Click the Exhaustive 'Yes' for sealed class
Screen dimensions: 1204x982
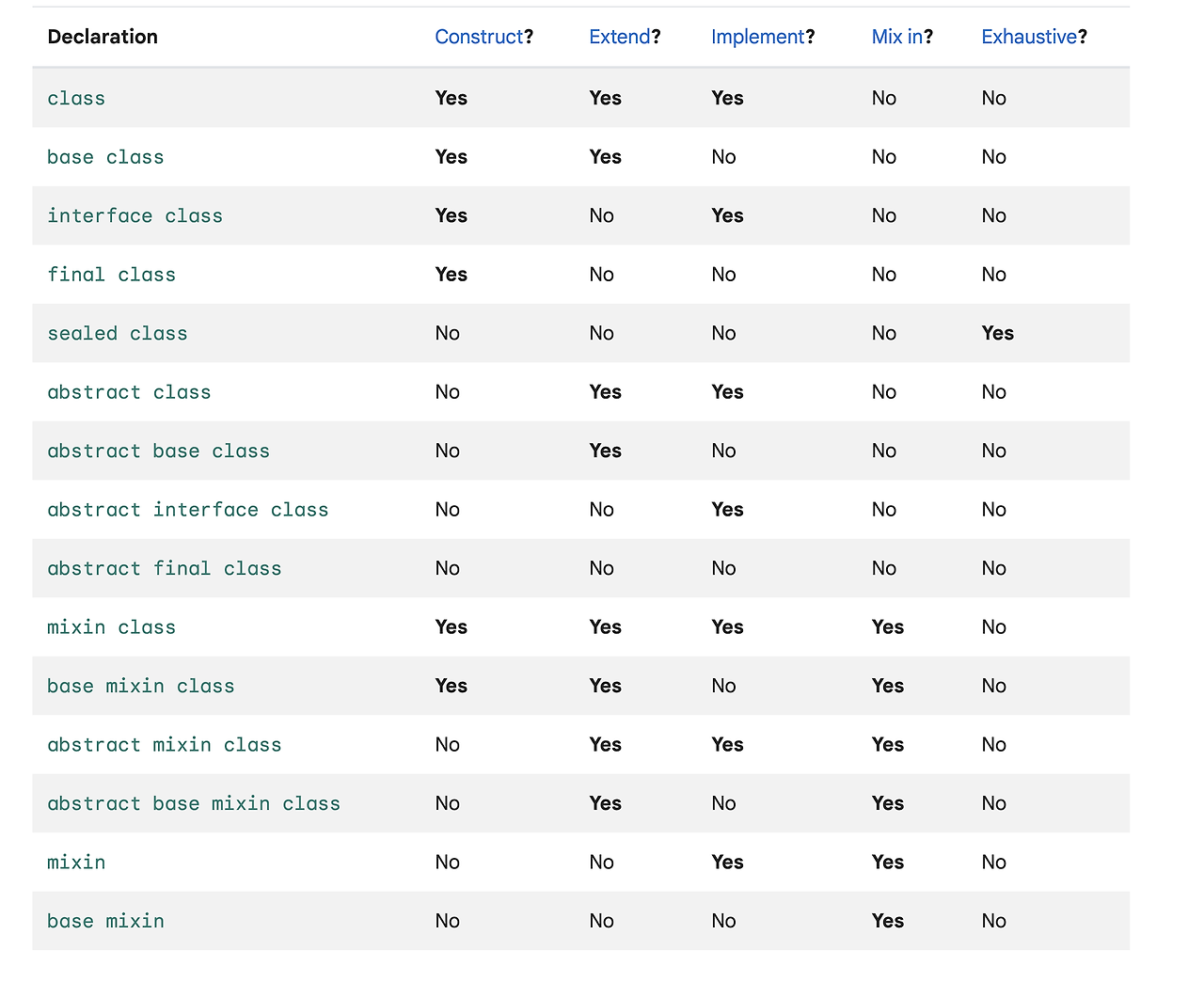(998, 333)
